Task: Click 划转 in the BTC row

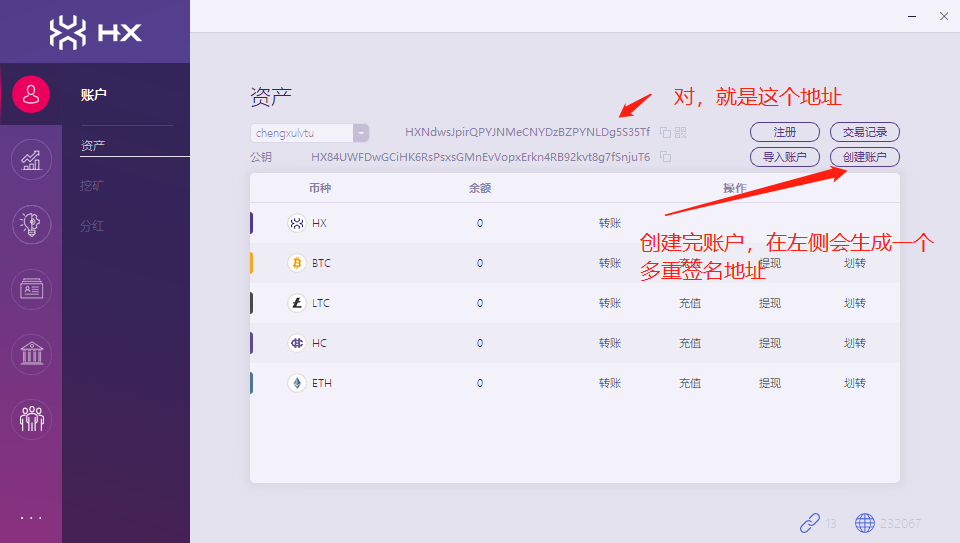Action: pyautogui.click(x=855, y=263)
